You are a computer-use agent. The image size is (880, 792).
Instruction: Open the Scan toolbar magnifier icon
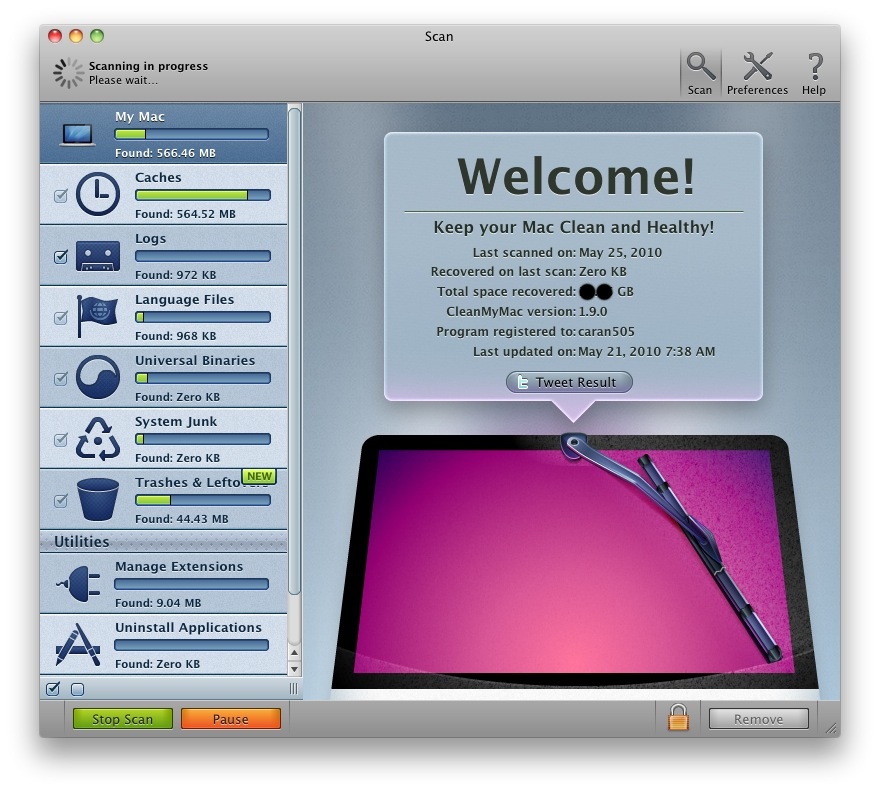(x=700, y=66)
